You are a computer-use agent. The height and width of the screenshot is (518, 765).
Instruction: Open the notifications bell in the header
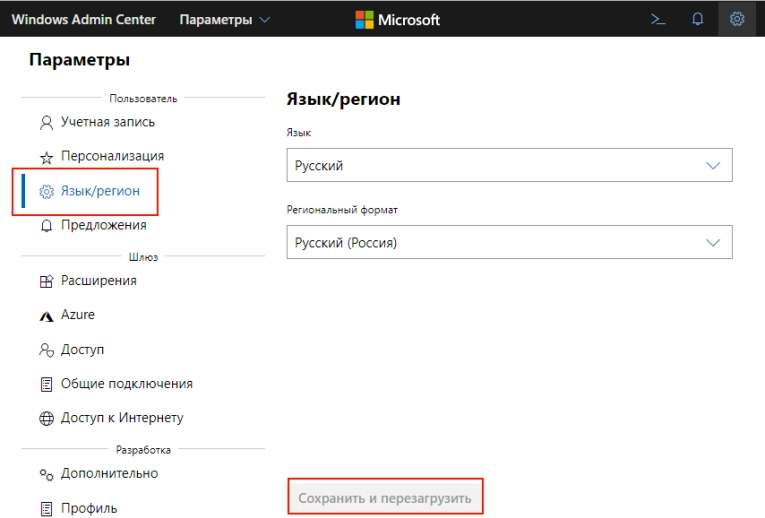click(698, 19)
